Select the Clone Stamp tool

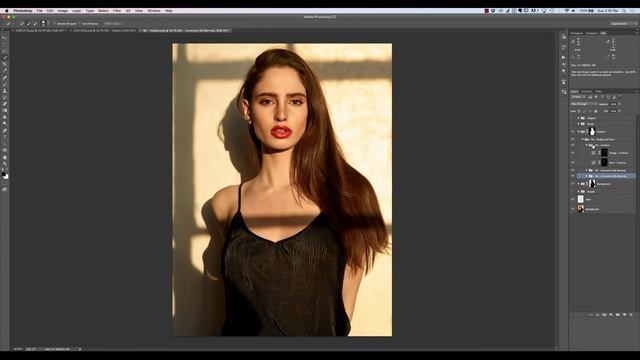pos(5,90)
